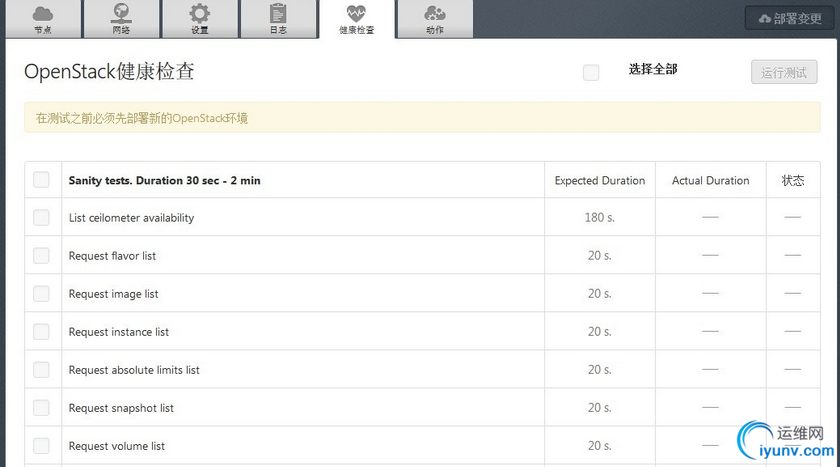Click 20 s. duration for Request image list
The width and height of the screenshot is (840, 467).
tap(600, 293)
